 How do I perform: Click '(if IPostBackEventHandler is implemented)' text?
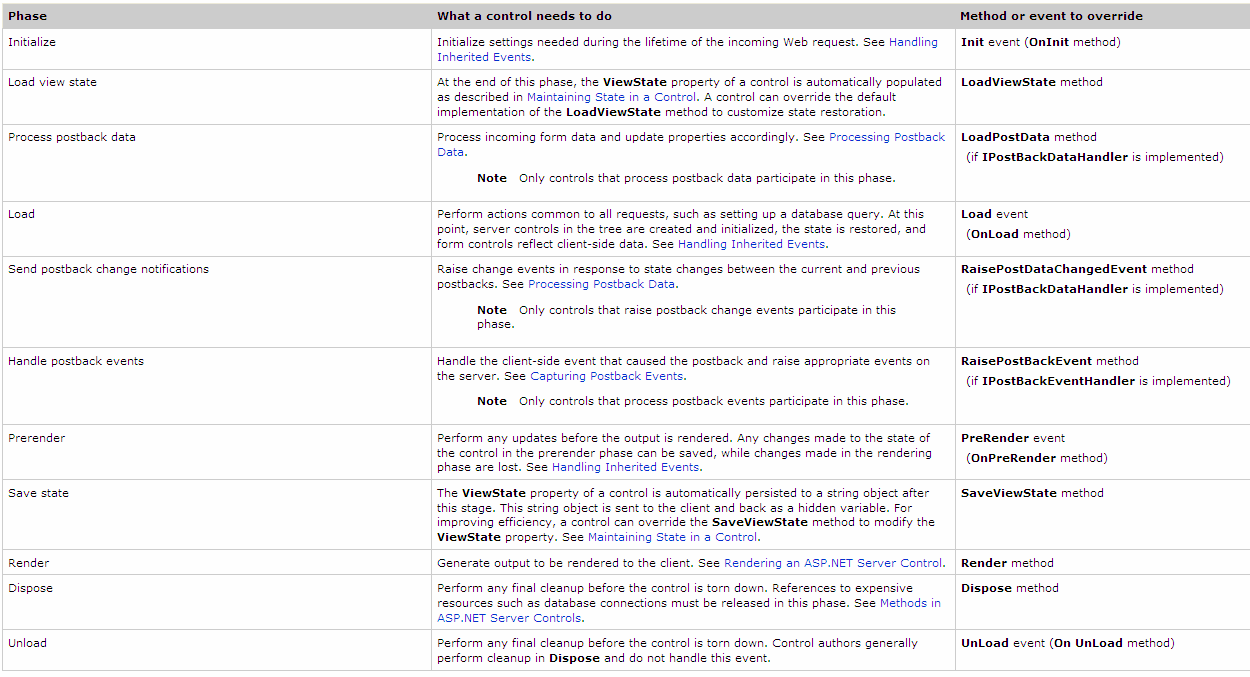click(1097, 381)
